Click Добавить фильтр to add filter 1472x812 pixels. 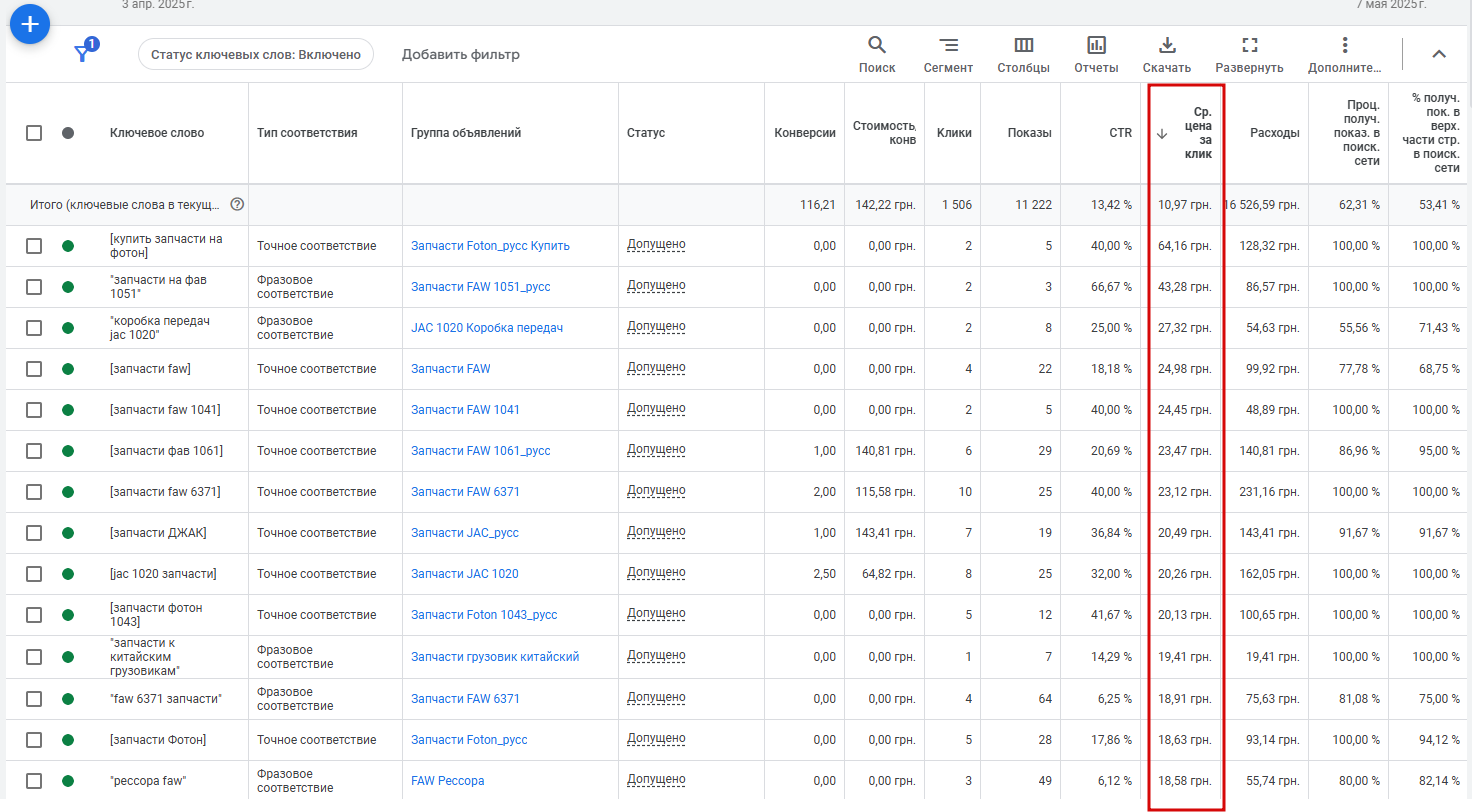click(461, 54)
